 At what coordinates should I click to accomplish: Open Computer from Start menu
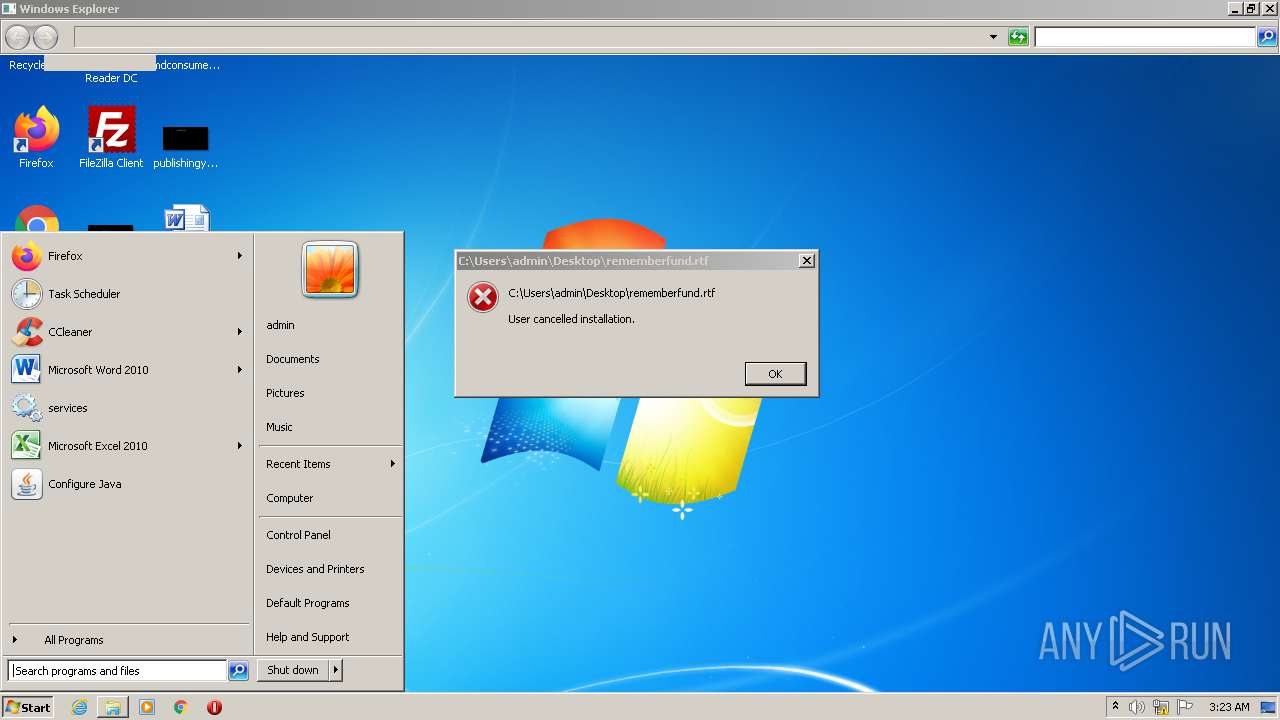point(290,498)
